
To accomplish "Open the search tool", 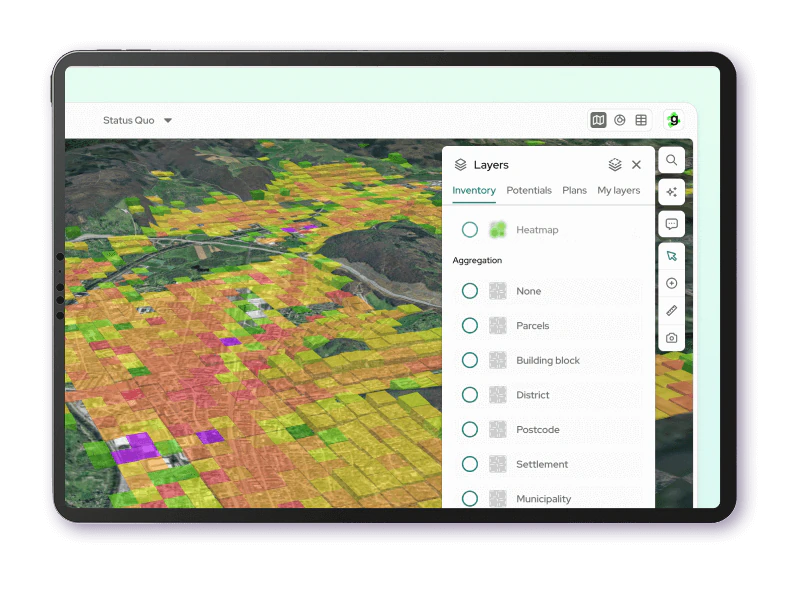I will pyautogui.click(x=671, y=160).
